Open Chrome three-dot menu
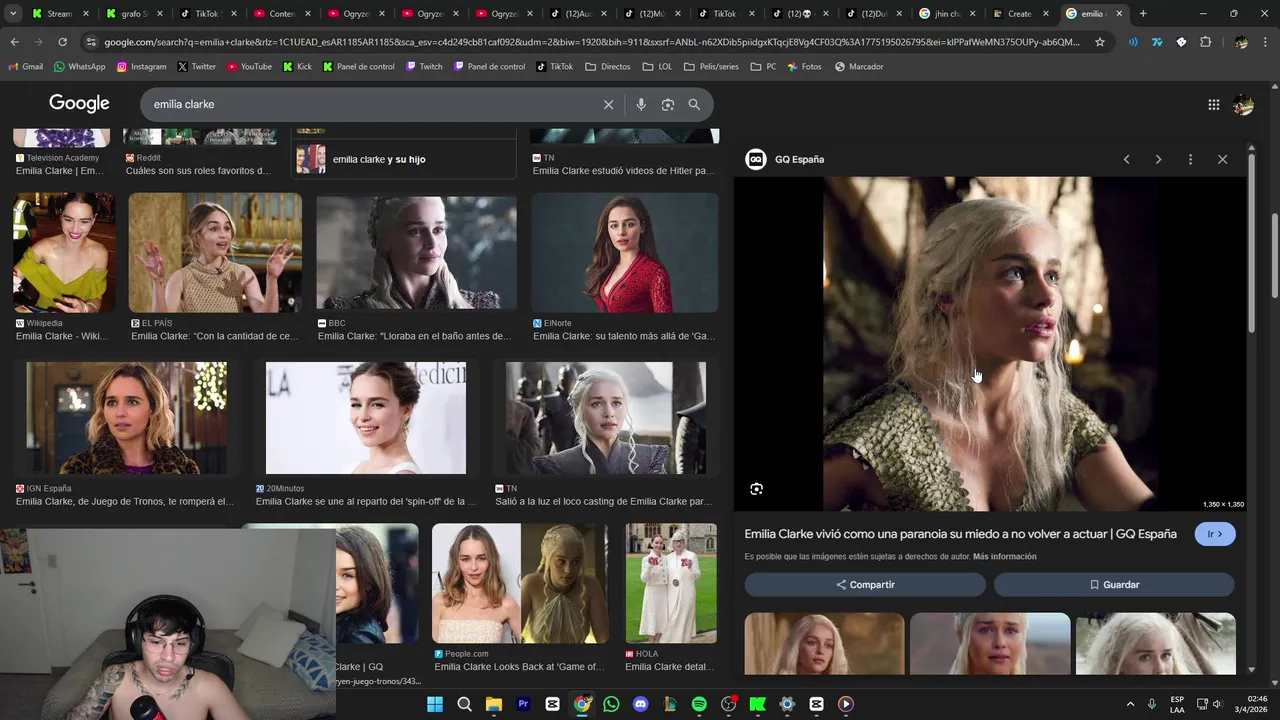Viewport: 1280px width, 720px height. point(1267,42)
